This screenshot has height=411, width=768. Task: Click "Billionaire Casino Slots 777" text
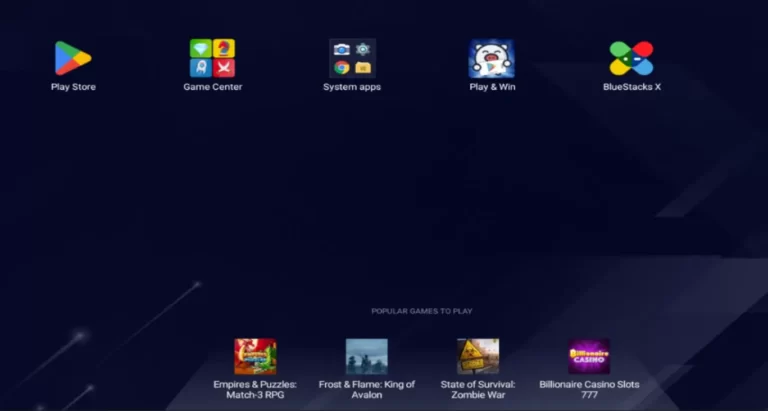[x=589, y=389]
